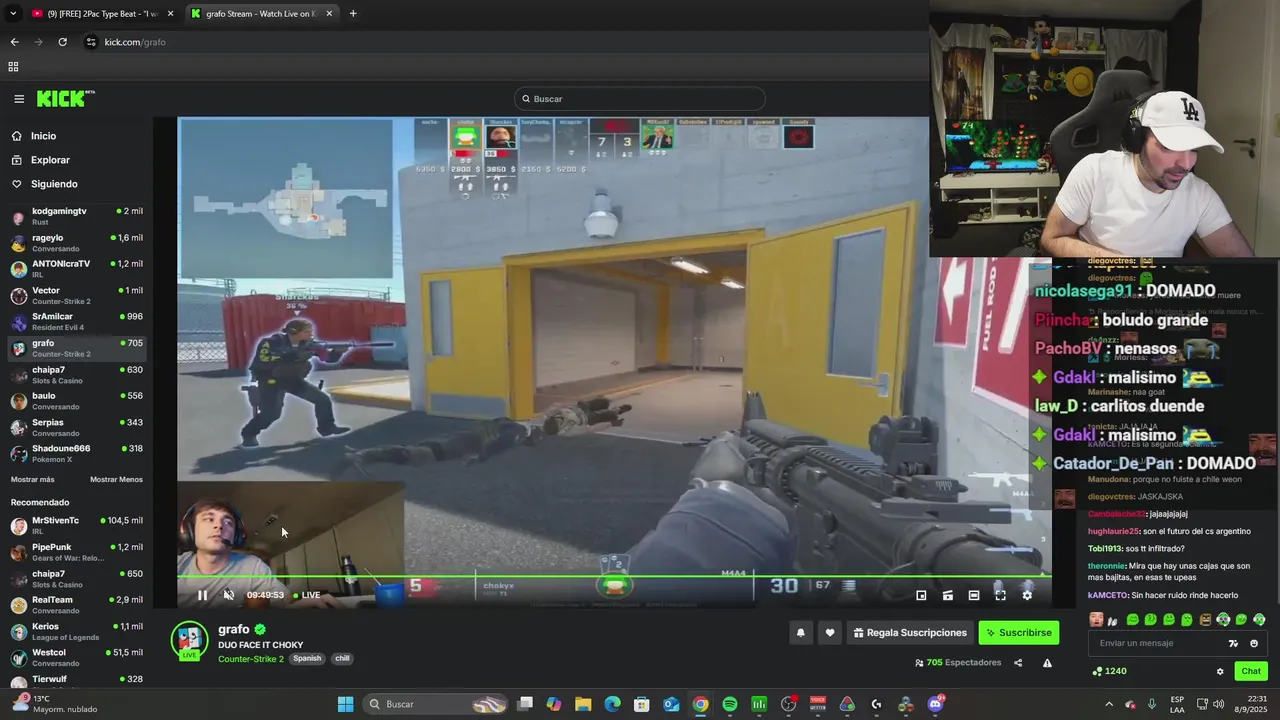Send message with Chat button
The image size is (1280, 720).
pos(1251,671)
